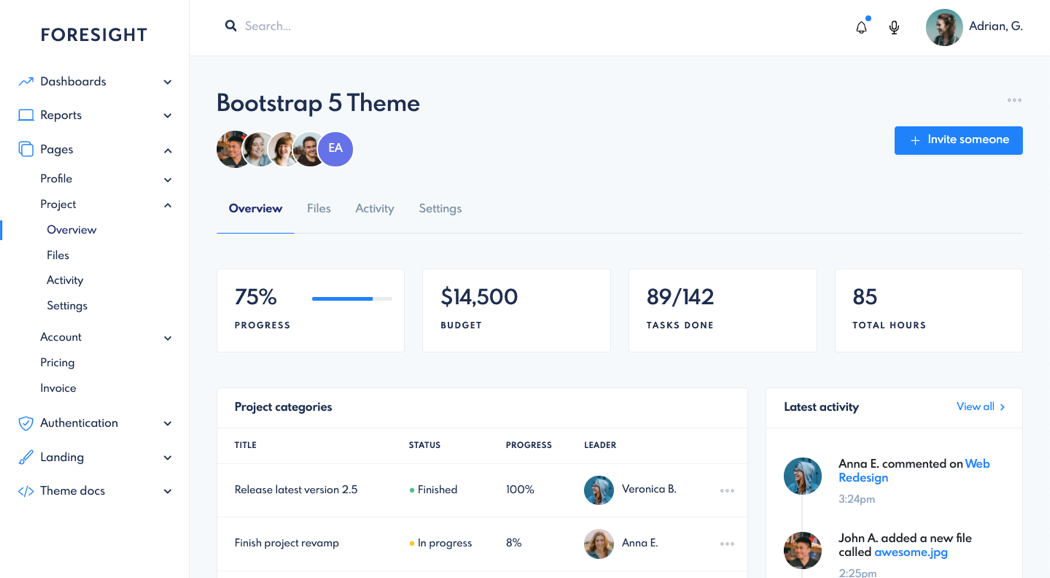Screen dimensions: 1050x578
Task: Expand the Profile submenu chevron
Action: (167, 180)
